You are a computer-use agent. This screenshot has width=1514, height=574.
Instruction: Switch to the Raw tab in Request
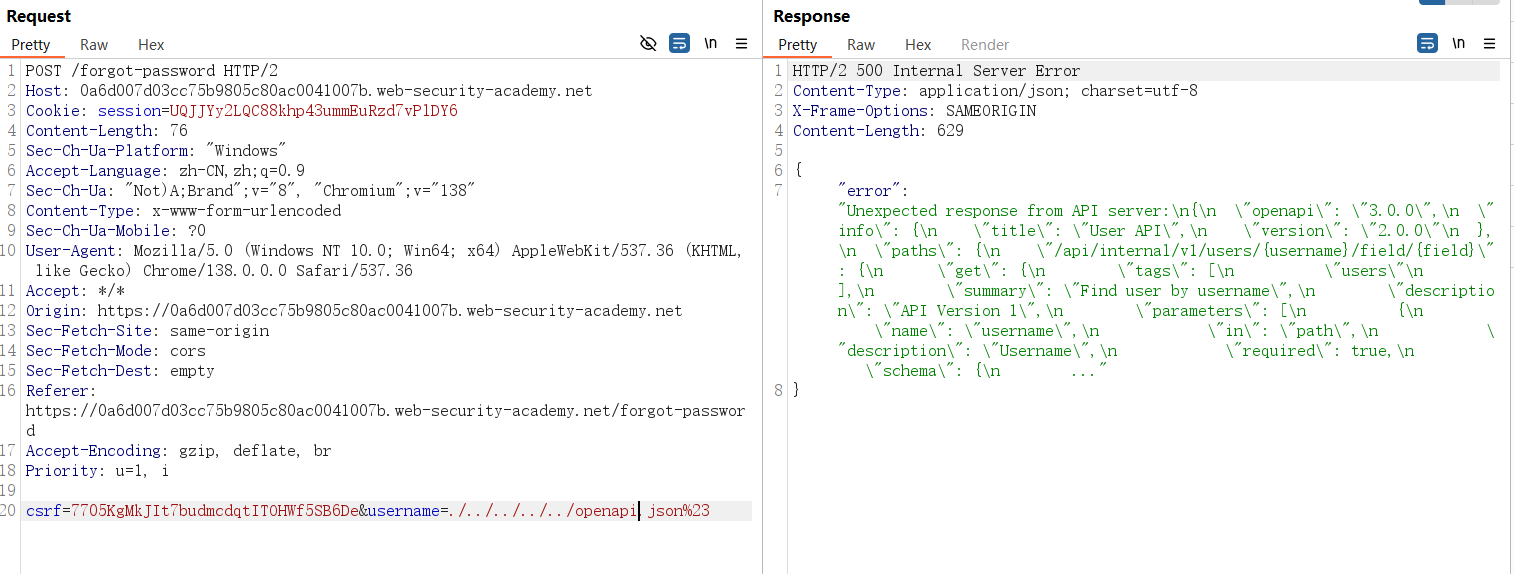(94, 45)
